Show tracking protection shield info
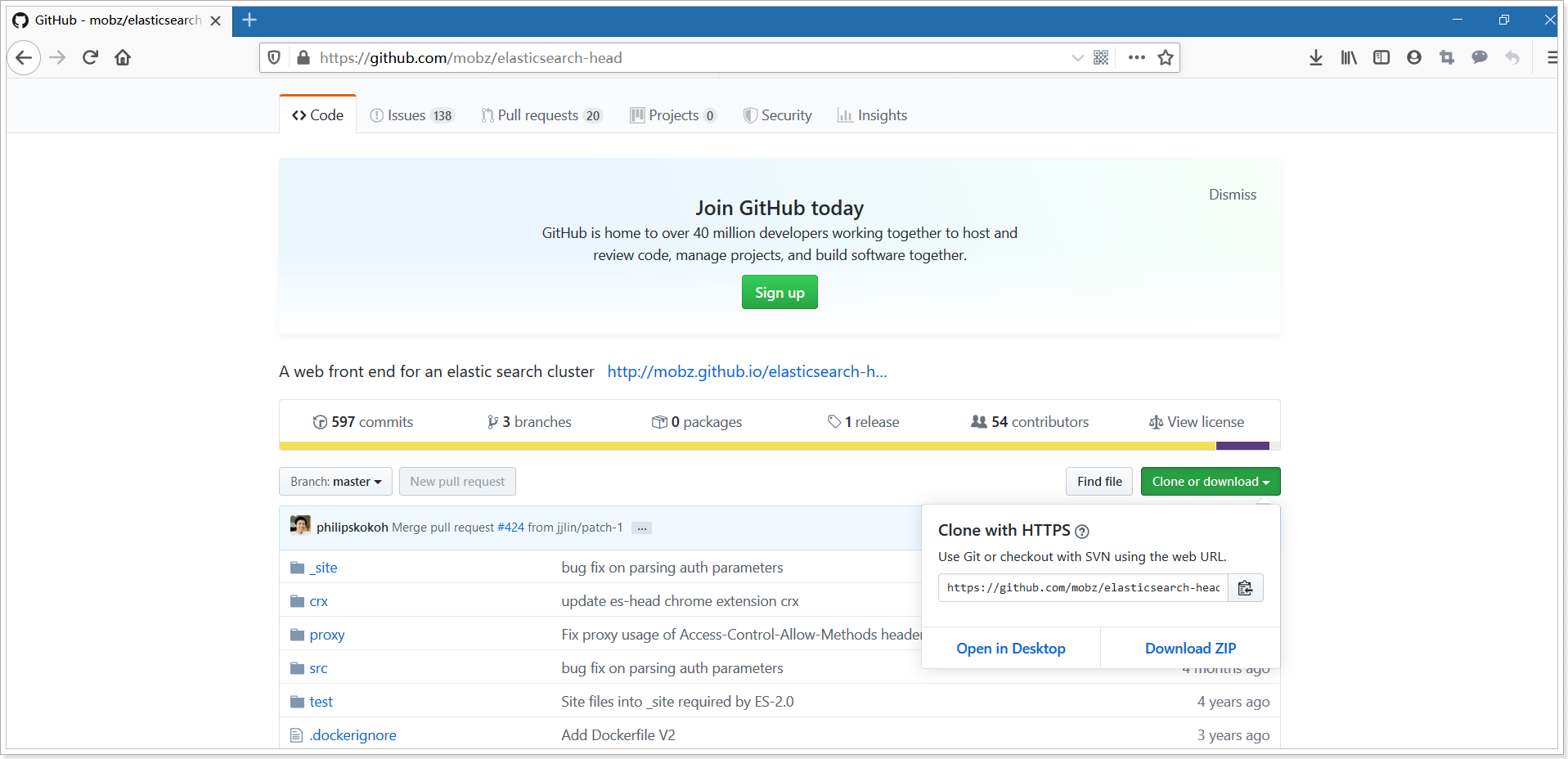Image resolution: width=1568 pixels, height=759 pixels. click(274, 57)
